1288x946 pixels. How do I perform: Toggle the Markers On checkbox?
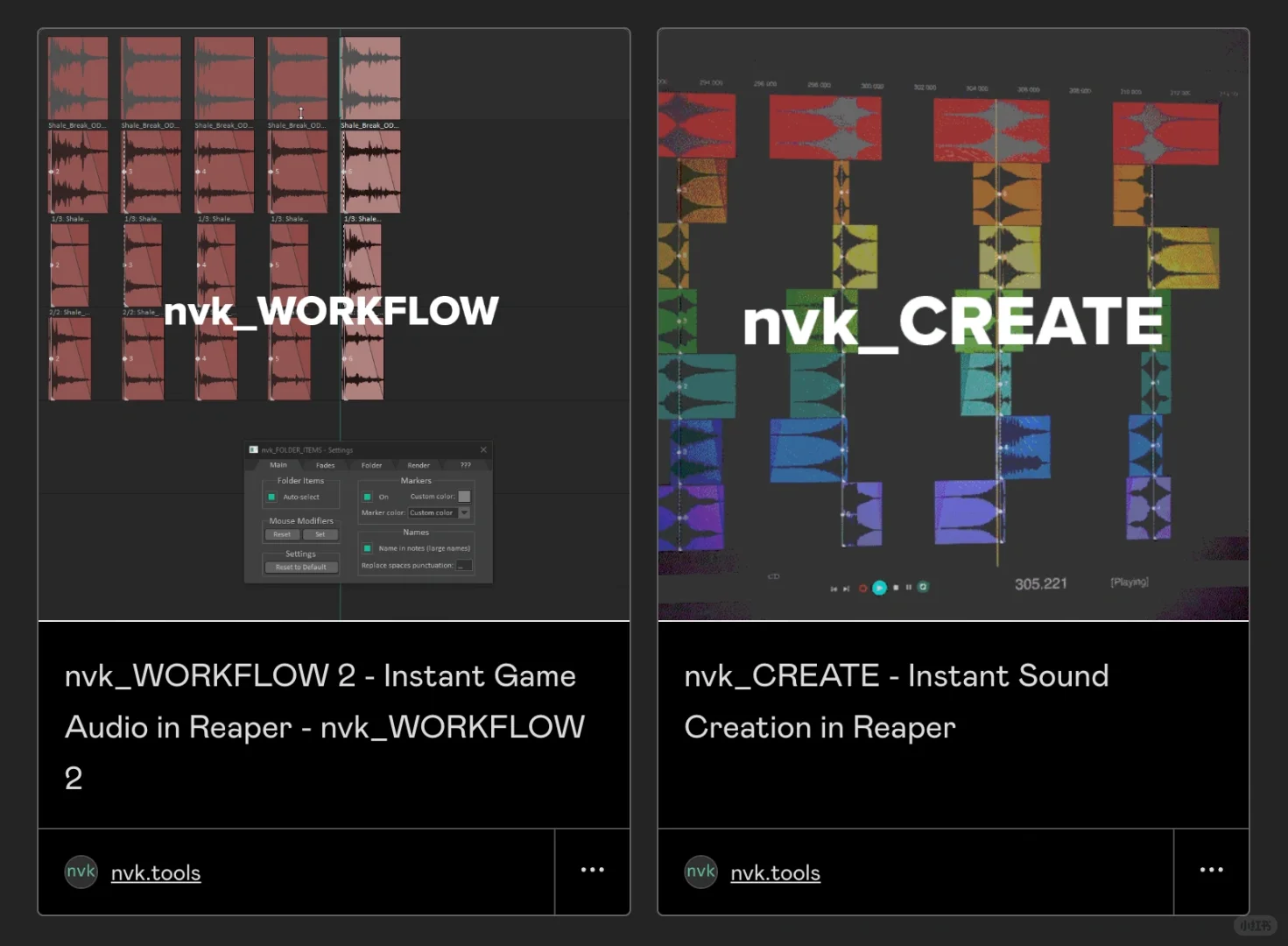coord(368,497)
